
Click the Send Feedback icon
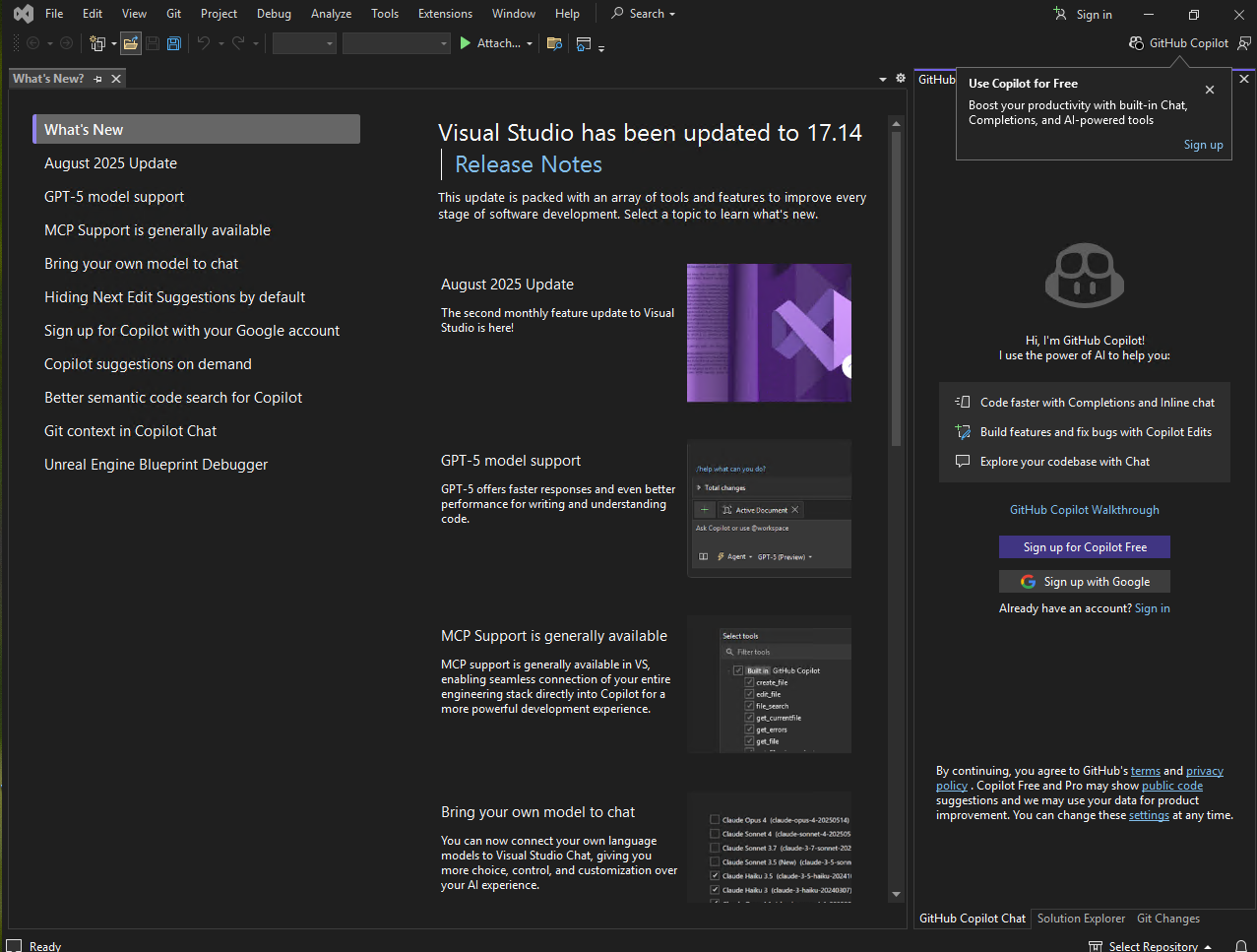coord(1244,43)
